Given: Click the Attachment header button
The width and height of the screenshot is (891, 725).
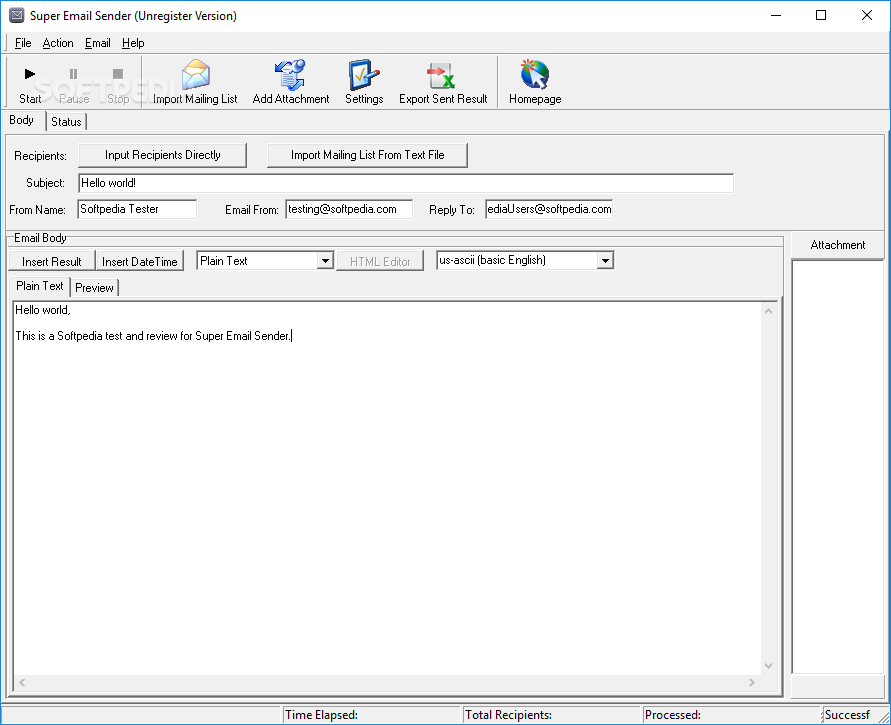Looking at the screenshot, I should coord(838,245).
